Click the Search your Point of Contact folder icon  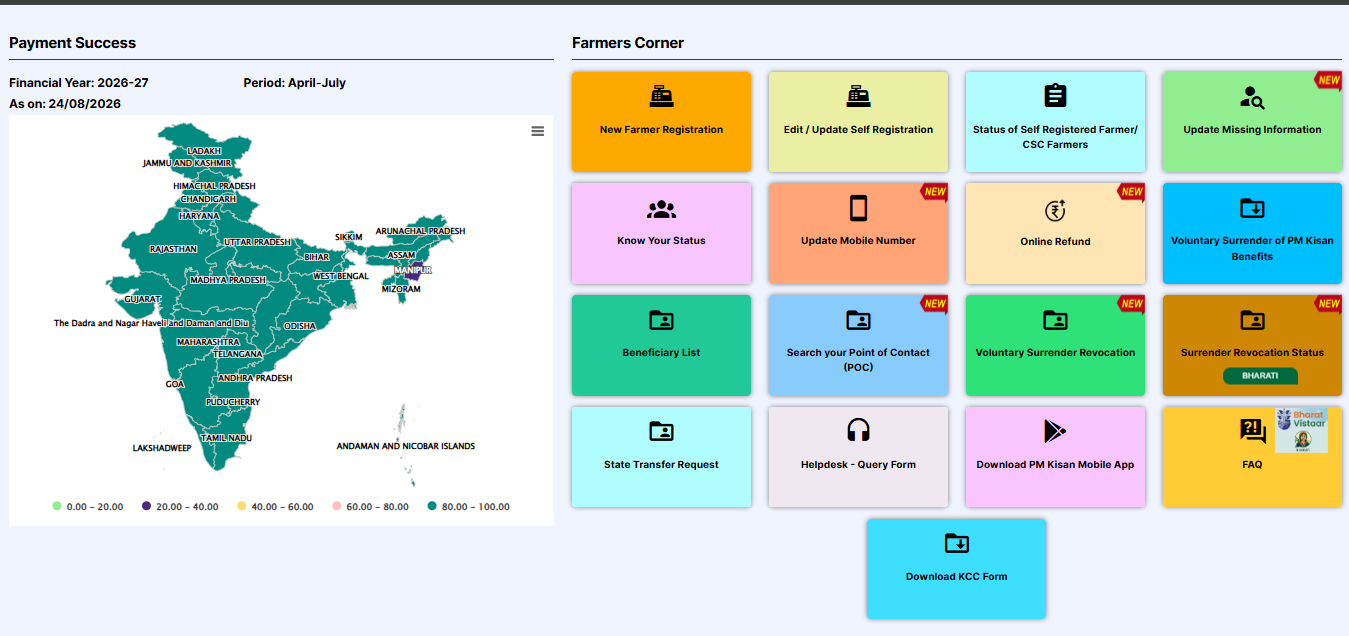[858, 320]
